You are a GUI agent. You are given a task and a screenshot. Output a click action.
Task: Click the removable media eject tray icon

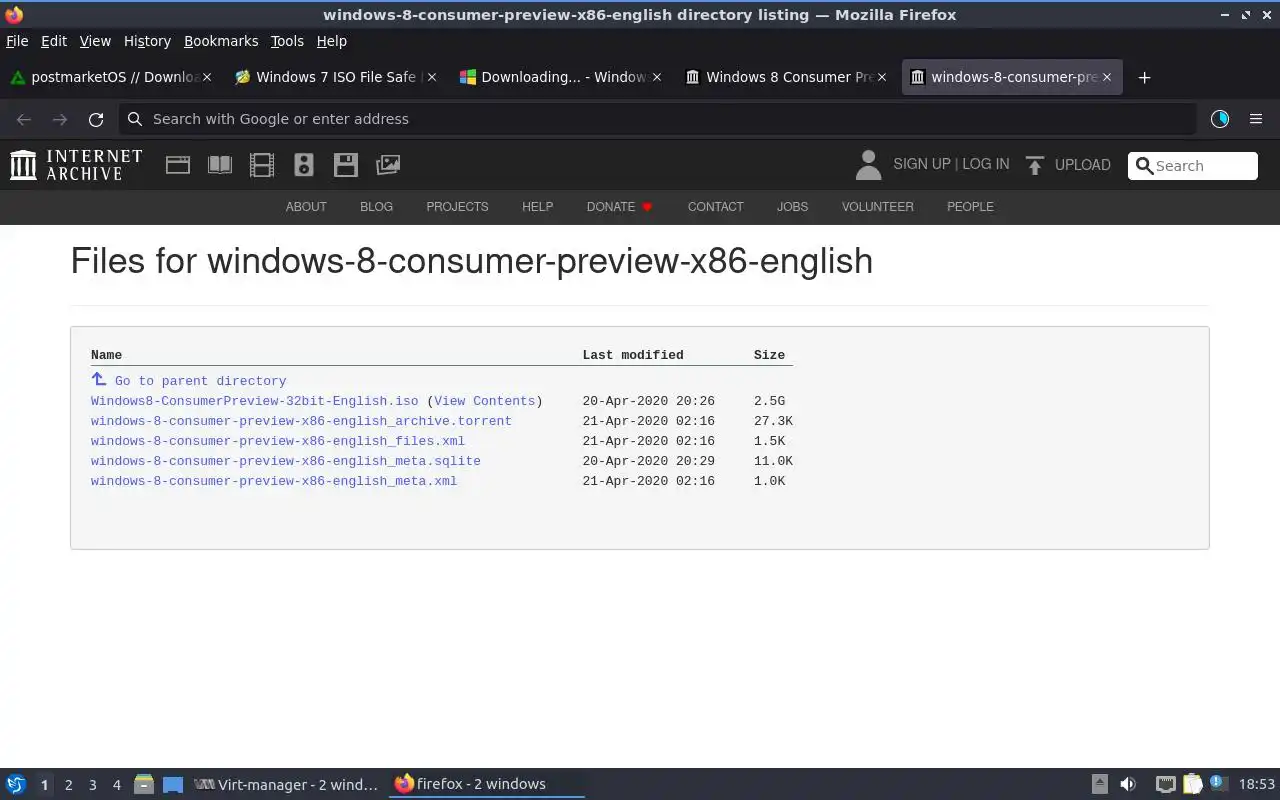[1099, 784]
